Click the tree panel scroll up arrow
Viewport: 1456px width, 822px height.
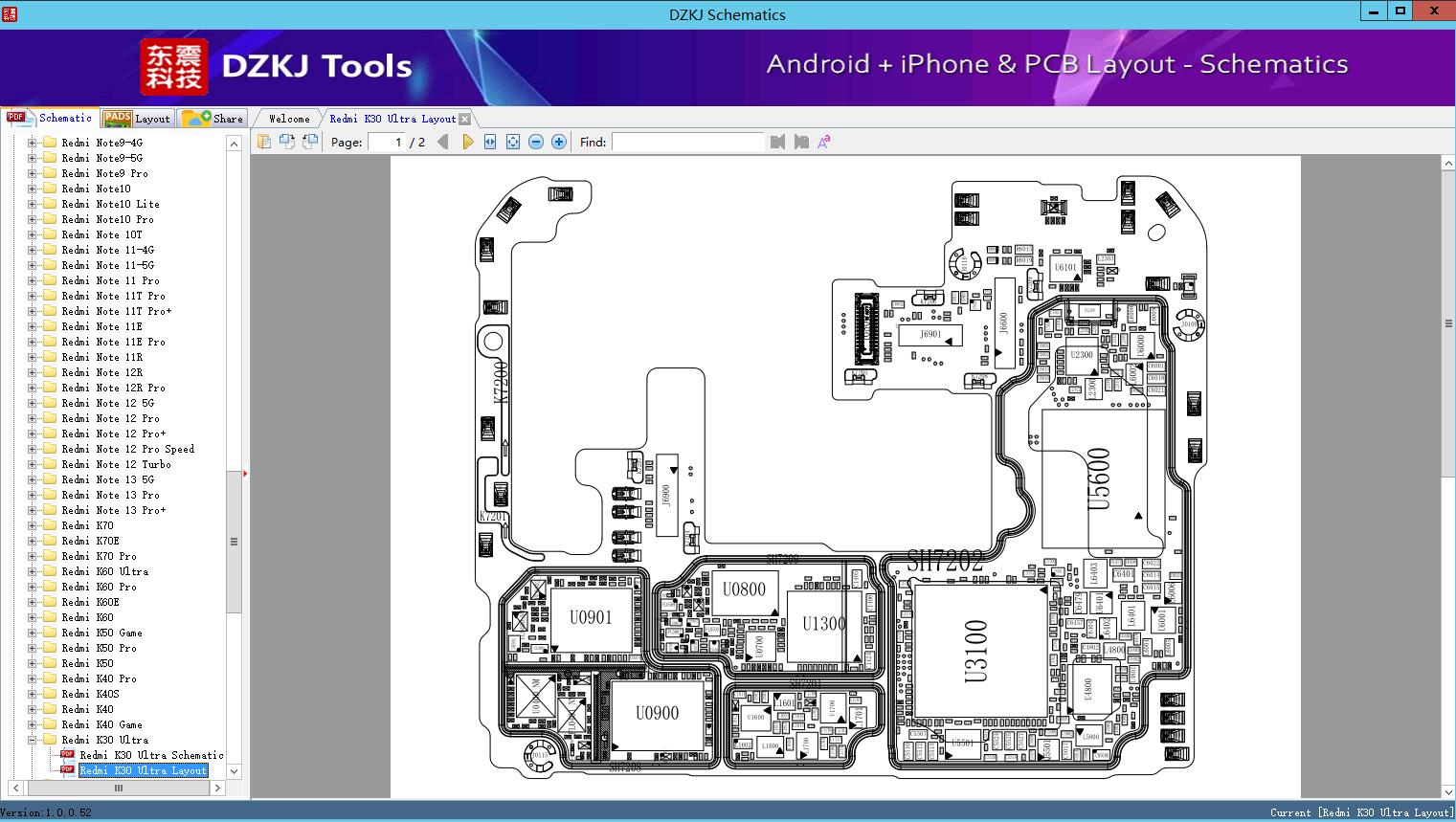click(x=234, y=144)
